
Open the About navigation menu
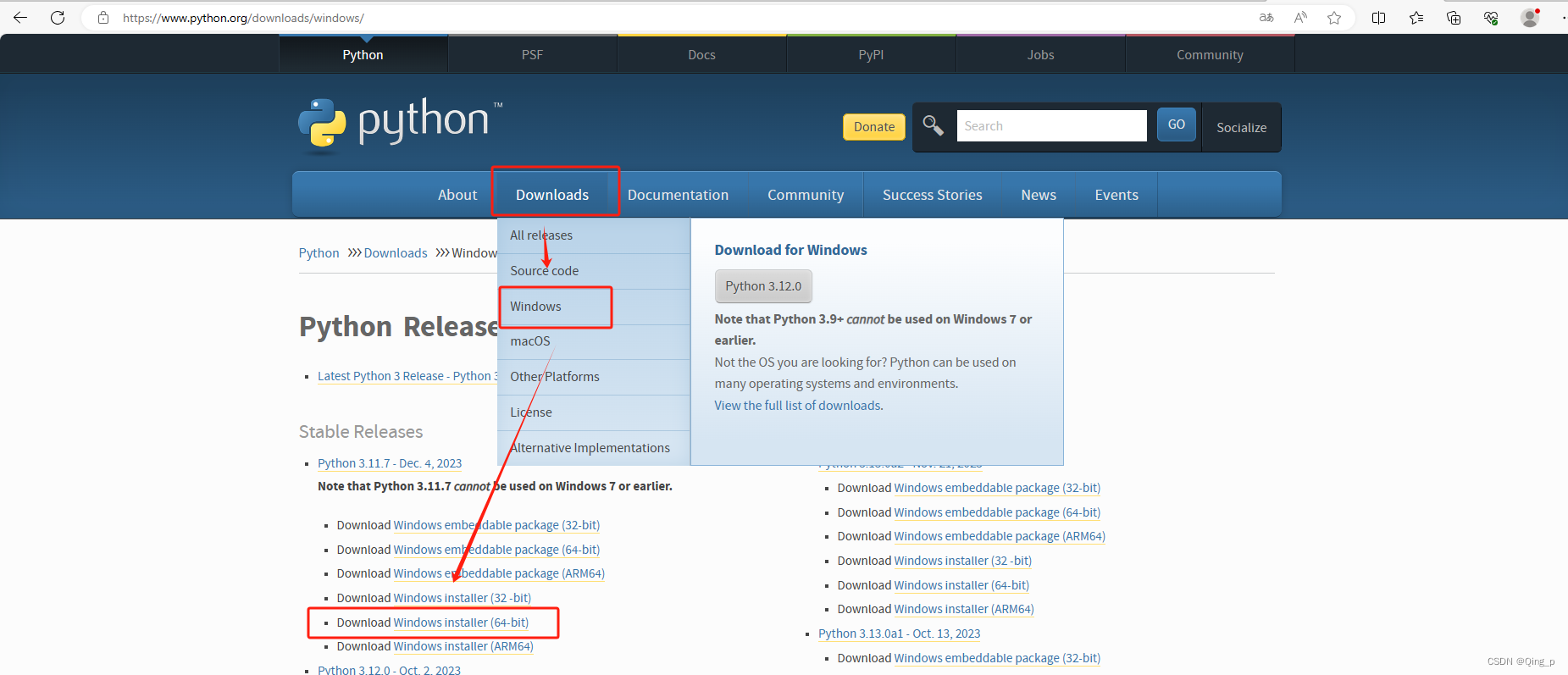tap(457, 195)
